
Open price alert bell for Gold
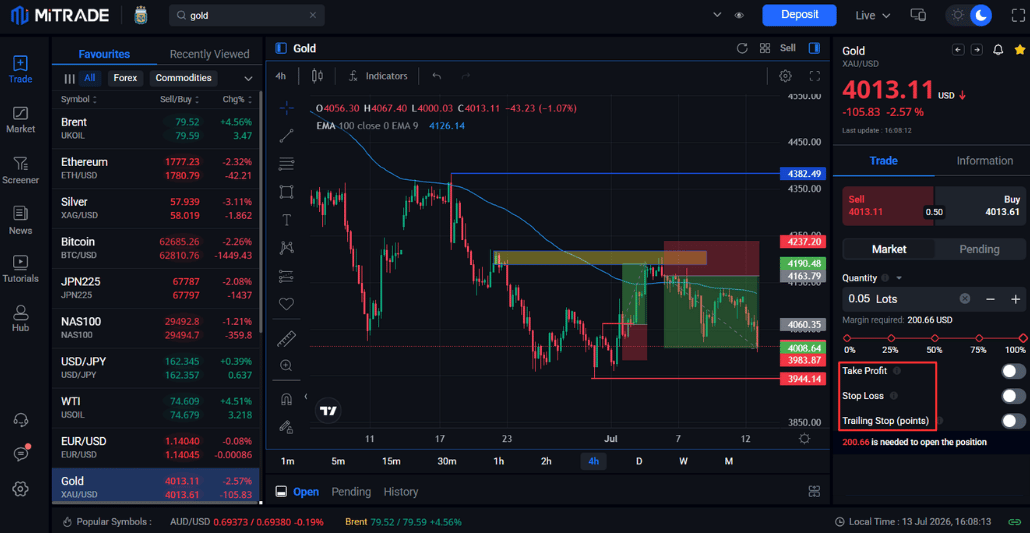pyautogui.click(x=998, y=50)
